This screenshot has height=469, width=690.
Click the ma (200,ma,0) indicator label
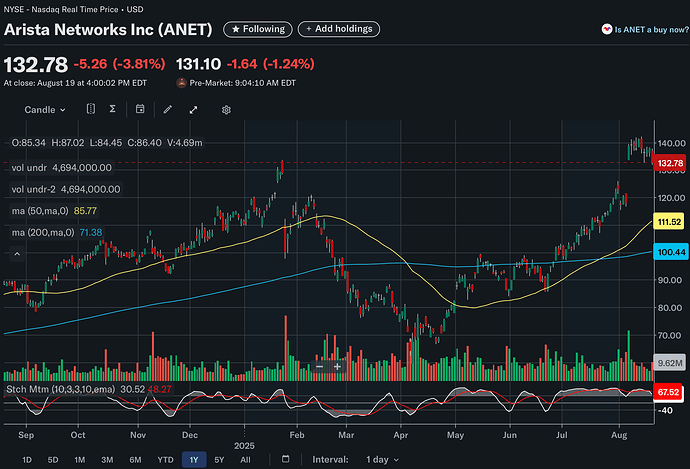point(57,232)
